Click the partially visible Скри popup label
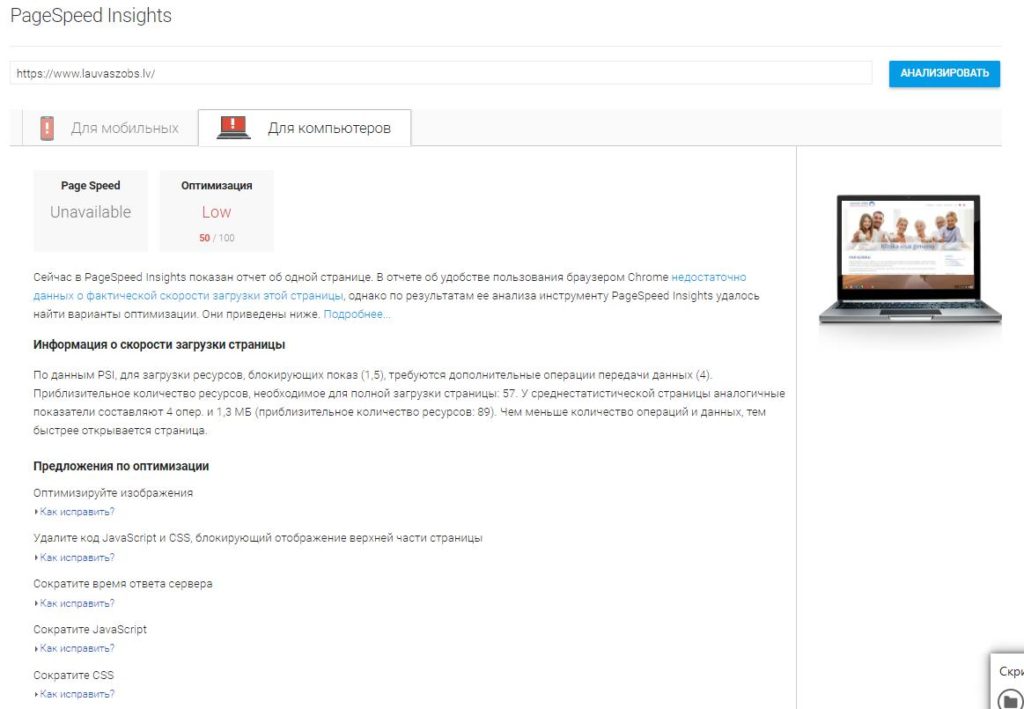 1011,671
